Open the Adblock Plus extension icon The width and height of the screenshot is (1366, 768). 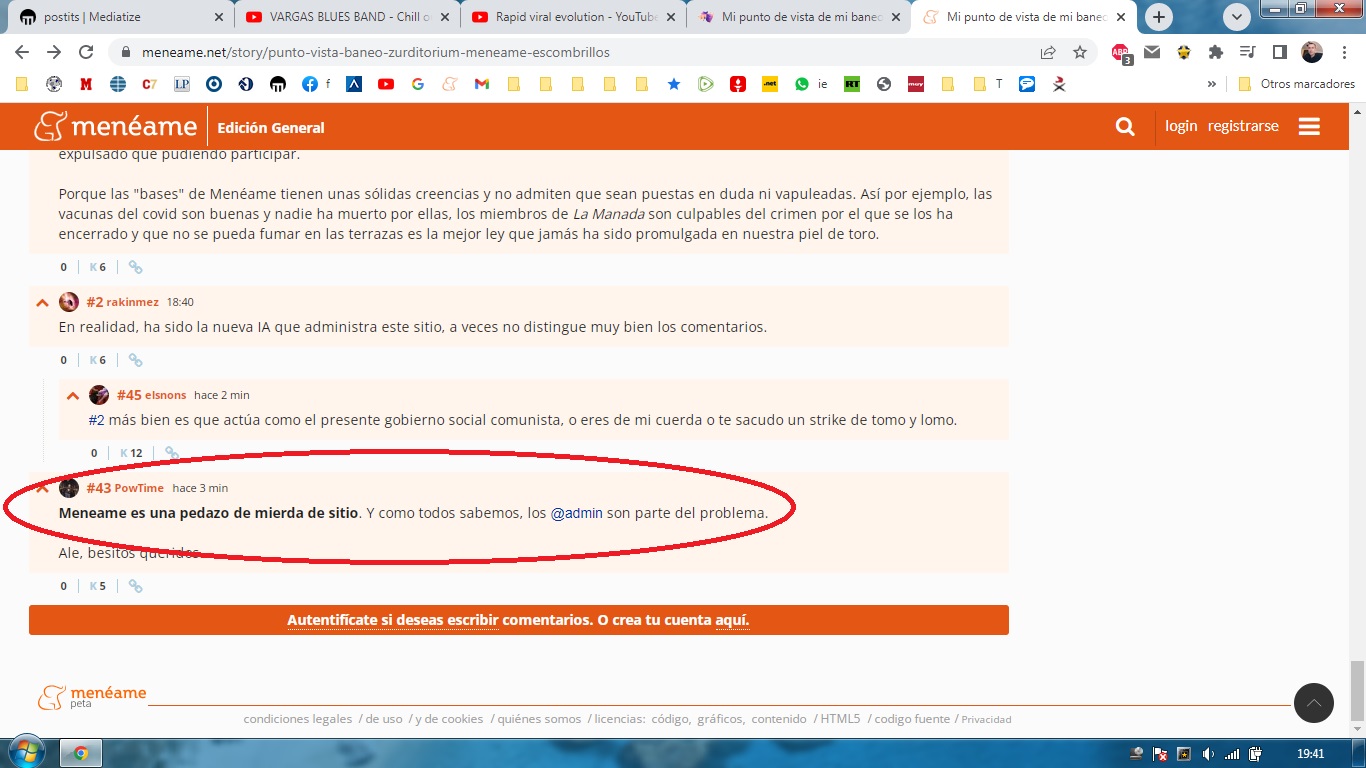[x=1121, y=53]
